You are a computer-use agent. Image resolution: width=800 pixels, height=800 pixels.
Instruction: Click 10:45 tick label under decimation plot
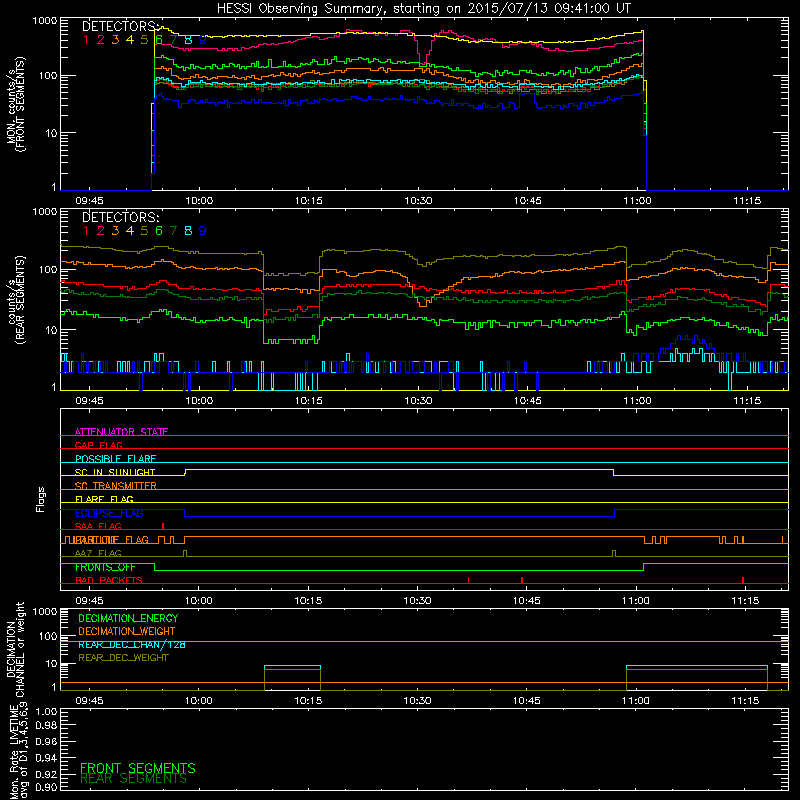527,701
